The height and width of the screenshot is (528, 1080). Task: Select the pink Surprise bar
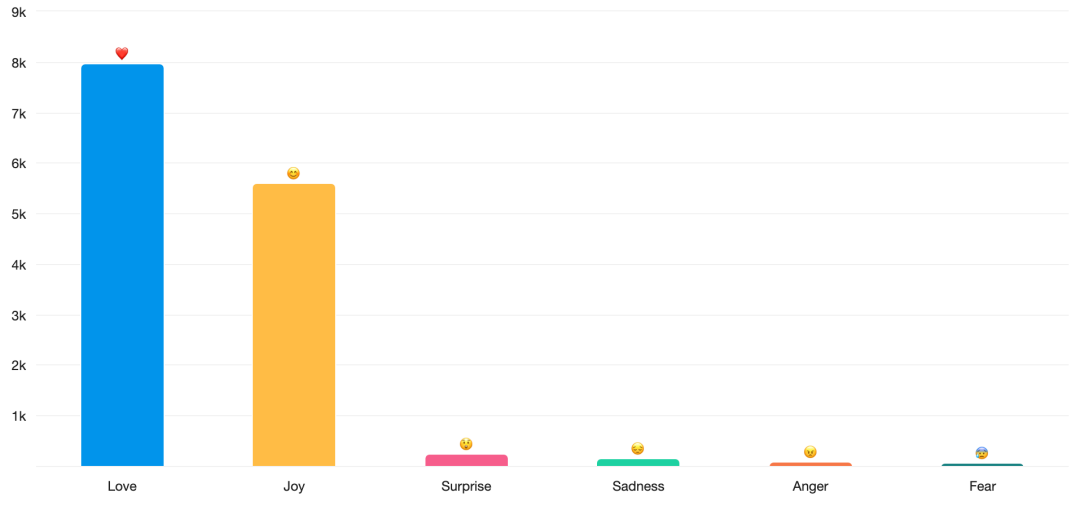click(x=466, y=460)
